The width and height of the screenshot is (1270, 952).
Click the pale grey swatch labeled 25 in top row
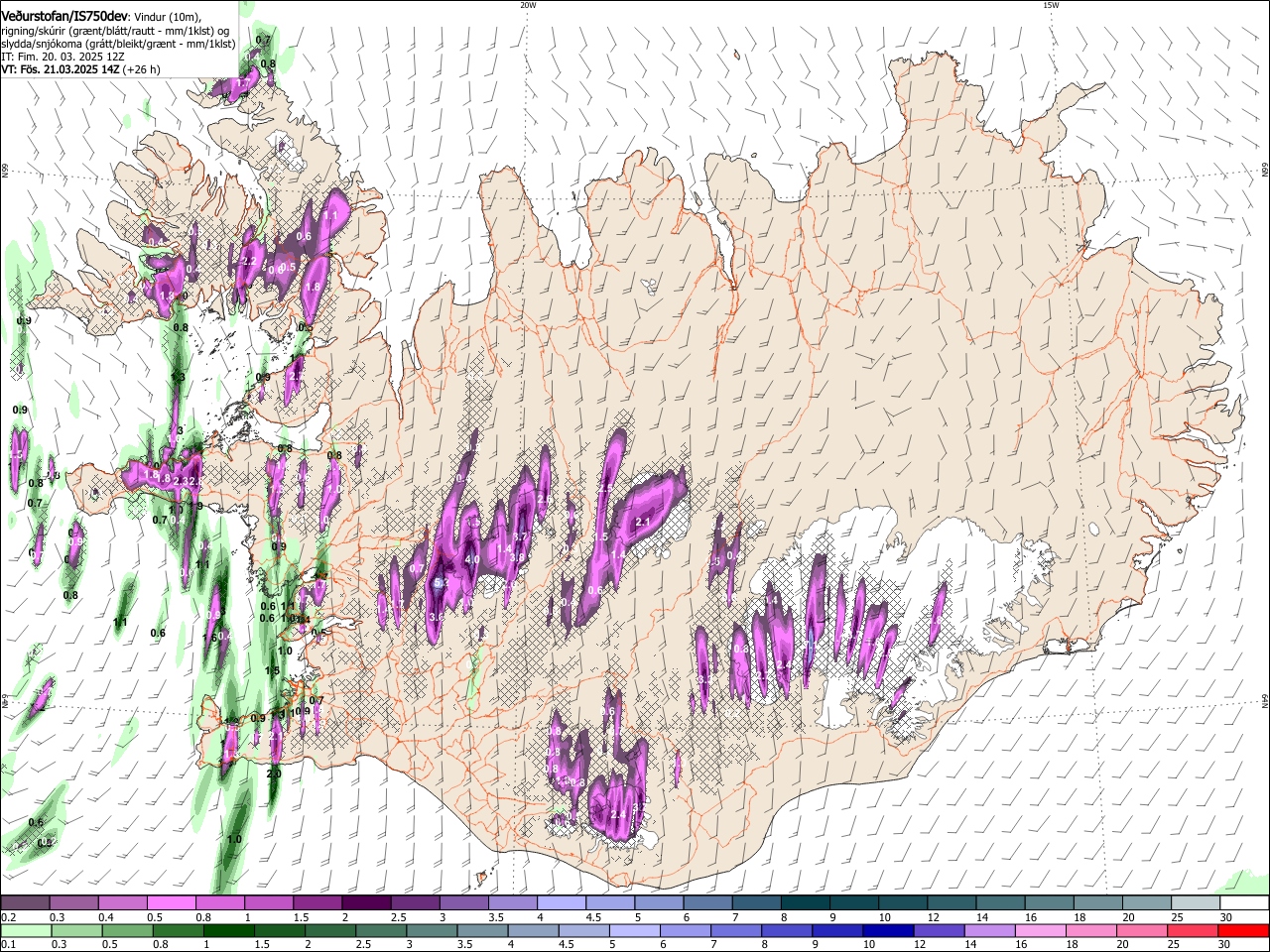coord(1196,903)
